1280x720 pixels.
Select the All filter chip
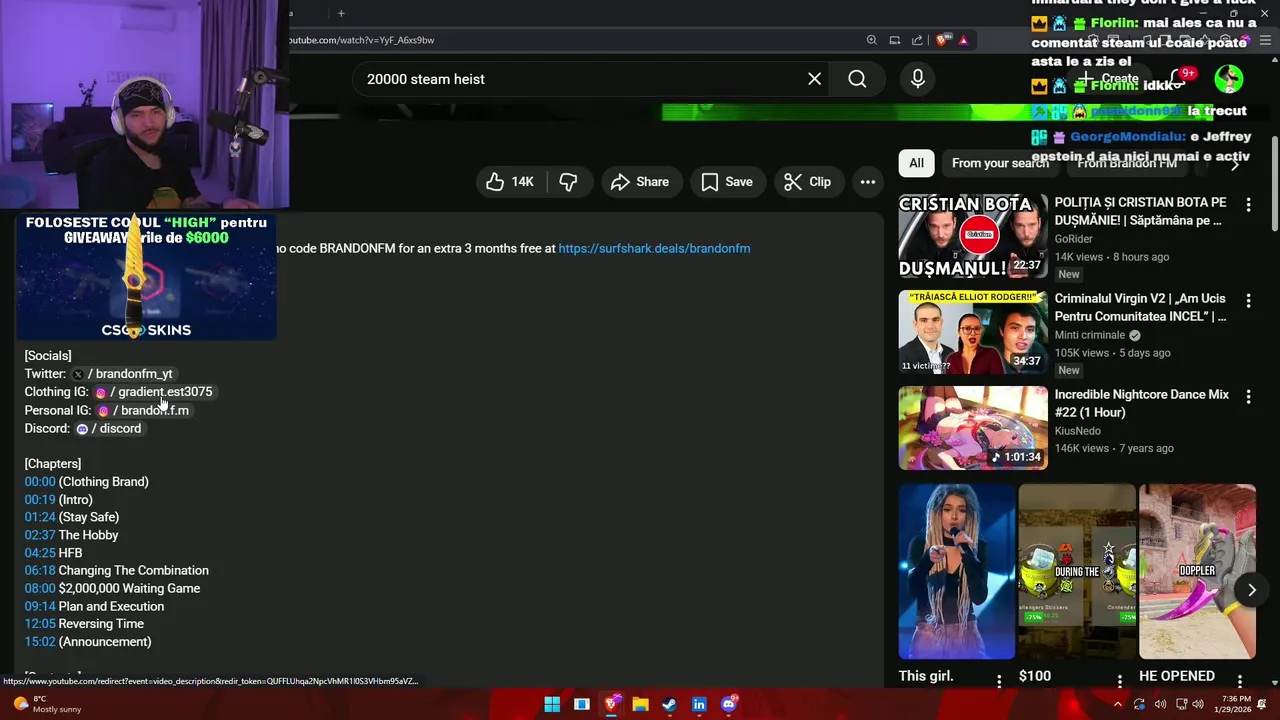[x=916, y=163]
